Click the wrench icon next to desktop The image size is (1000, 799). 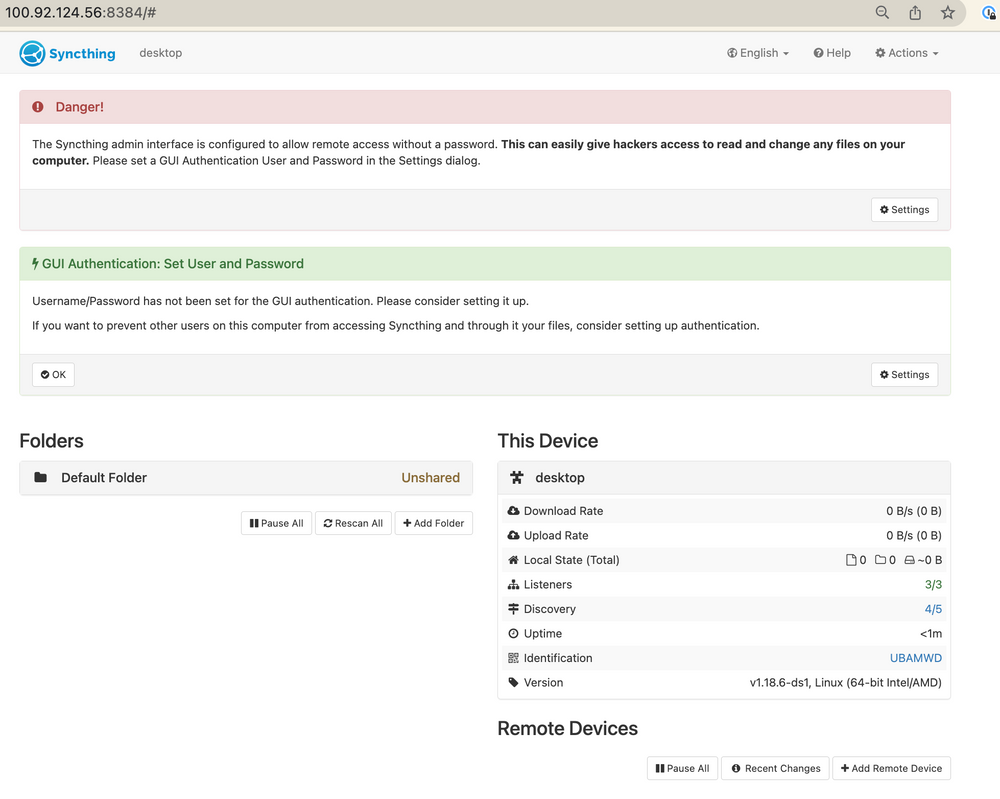click(516, 477)
